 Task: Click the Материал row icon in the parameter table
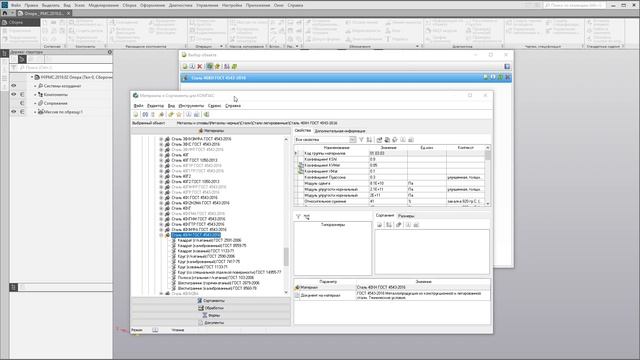(x=297, y=287)
